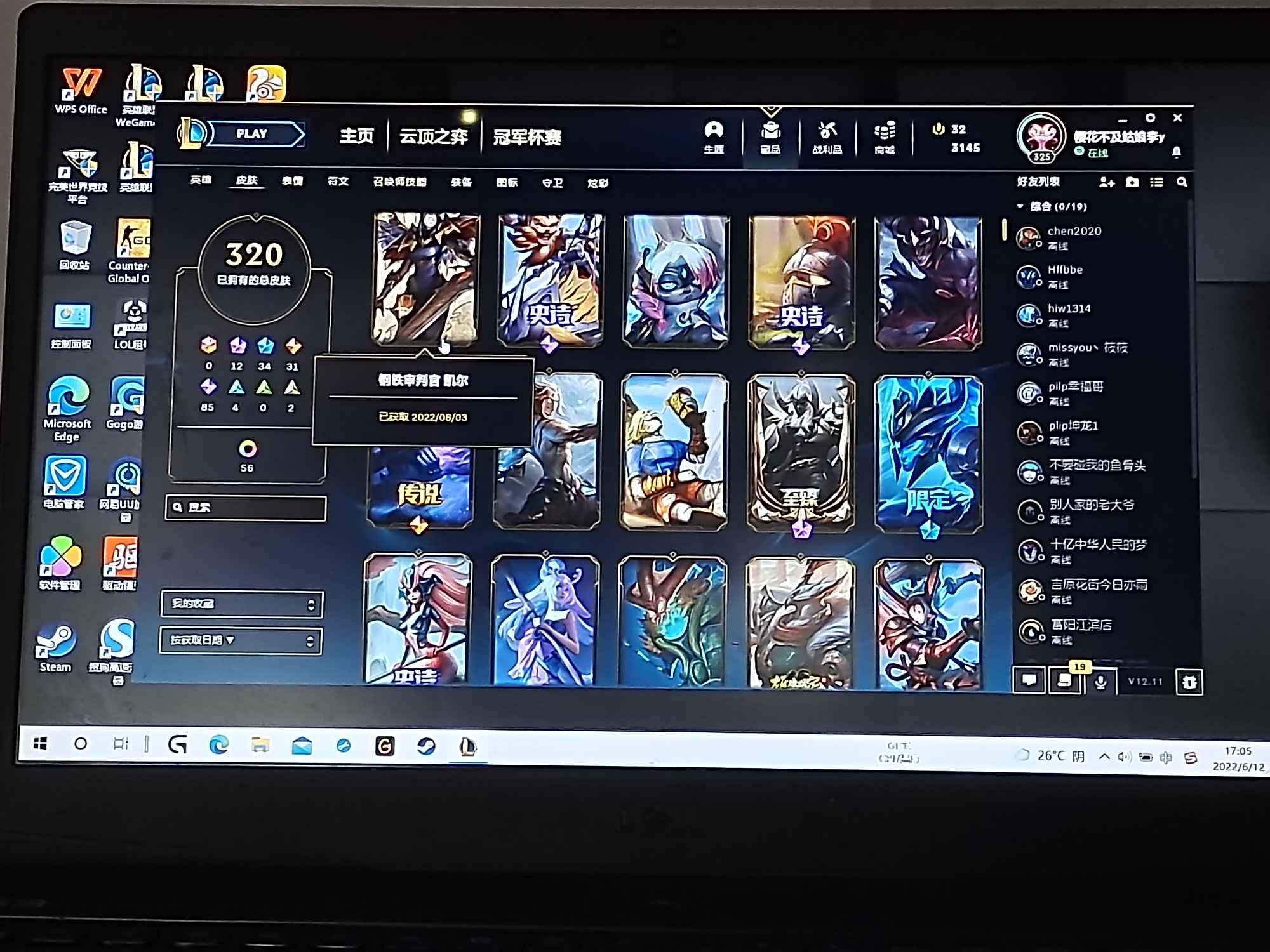Click the friends list view options icon

[1157, 183]
